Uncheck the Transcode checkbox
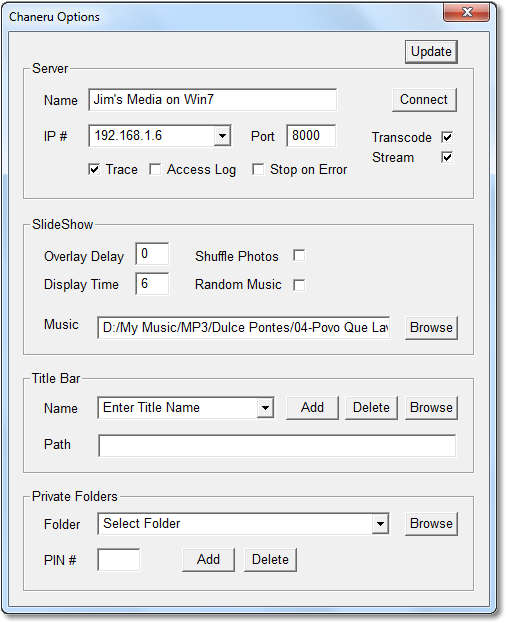Screen dimensions: 506x623 447,137
